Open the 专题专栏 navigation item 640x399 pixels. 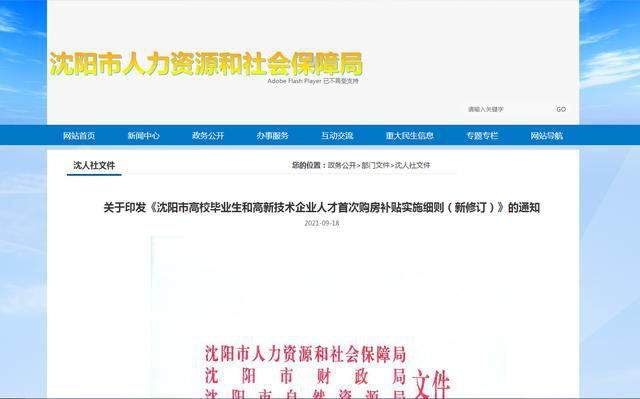(482, 135)
